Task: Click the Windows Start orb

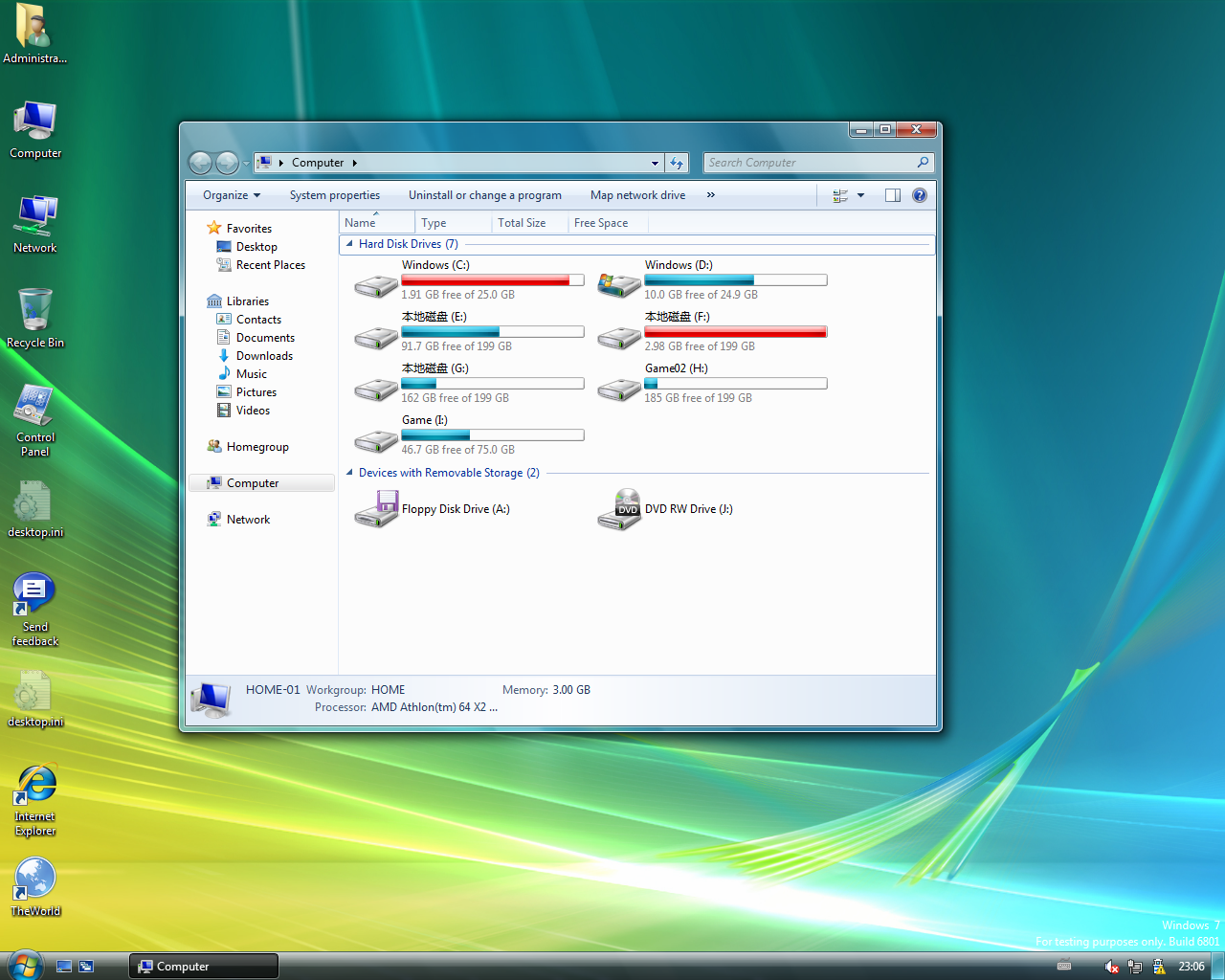Action: pyautogui.click(x=24, y=965)
